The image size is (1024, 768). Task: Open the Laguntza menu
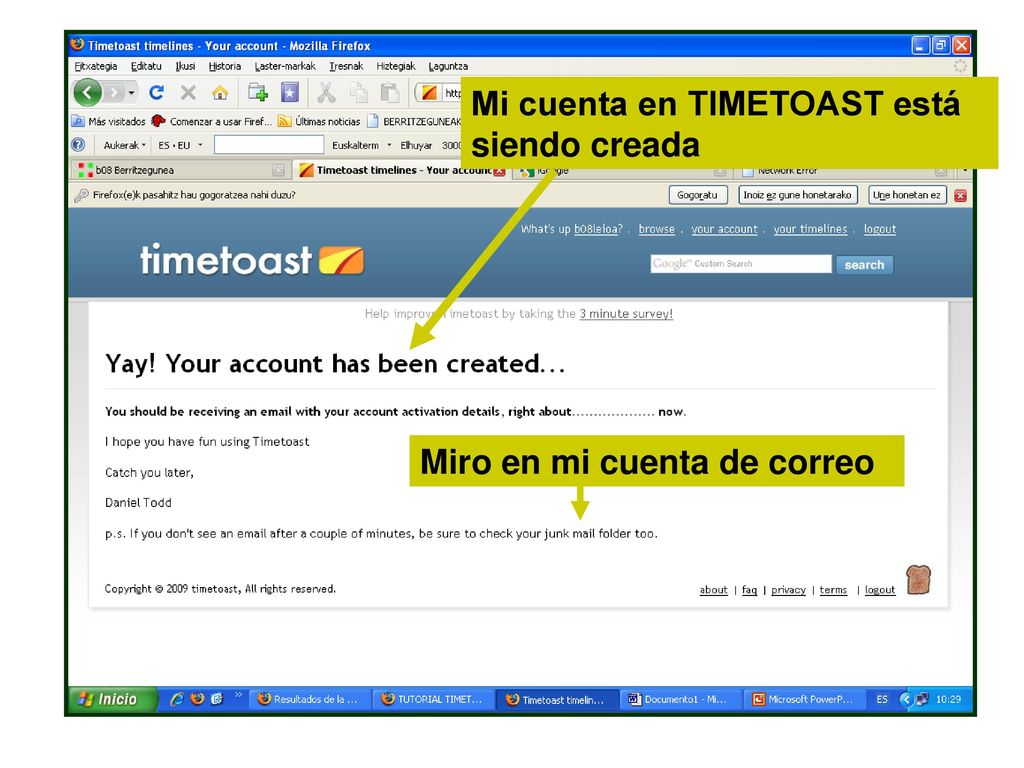[x=448, y=66]
